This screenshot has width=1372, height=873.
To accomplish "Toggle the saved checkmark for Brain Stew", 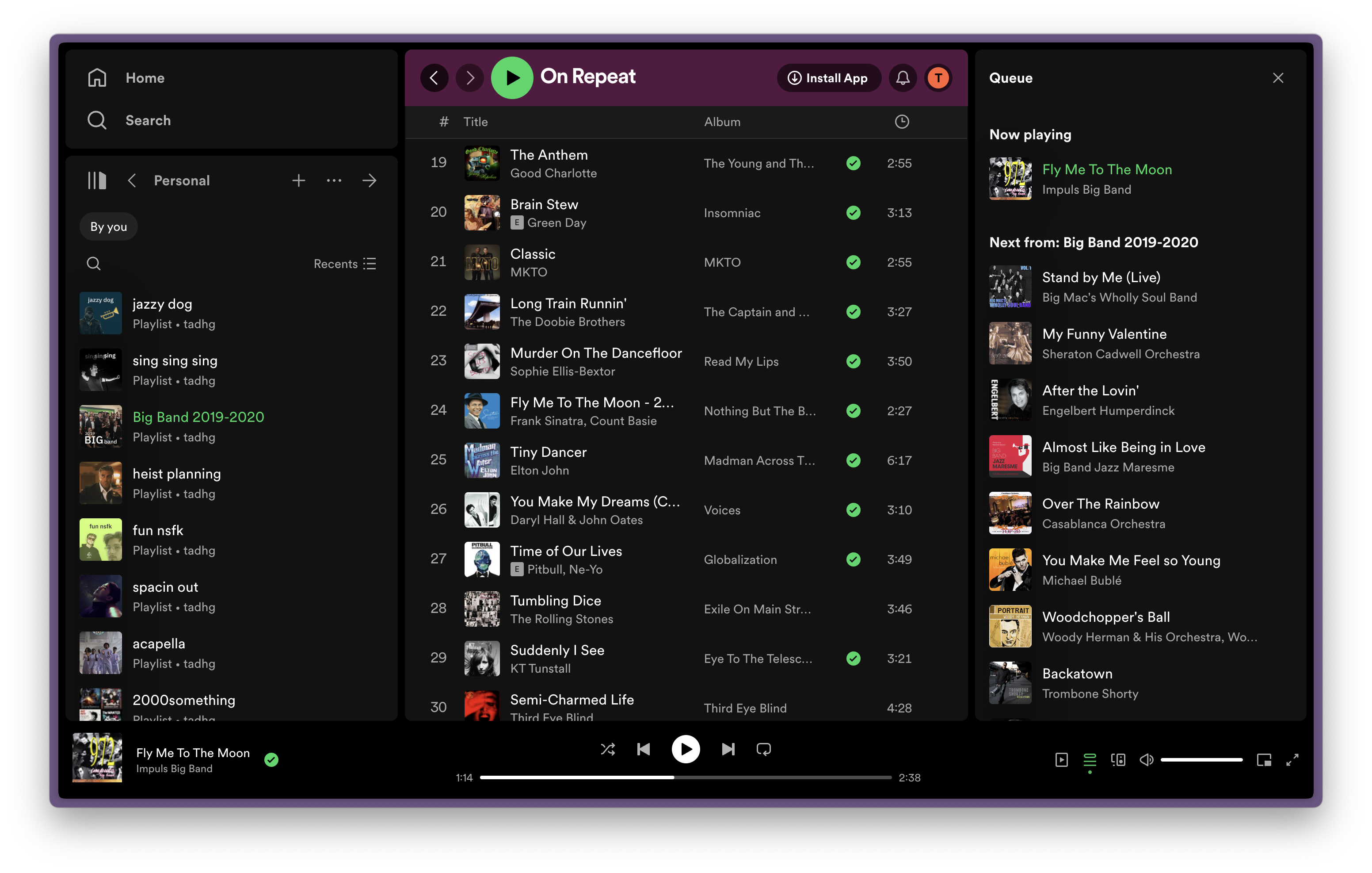I will pyautogui.click(x=853, y=213).
